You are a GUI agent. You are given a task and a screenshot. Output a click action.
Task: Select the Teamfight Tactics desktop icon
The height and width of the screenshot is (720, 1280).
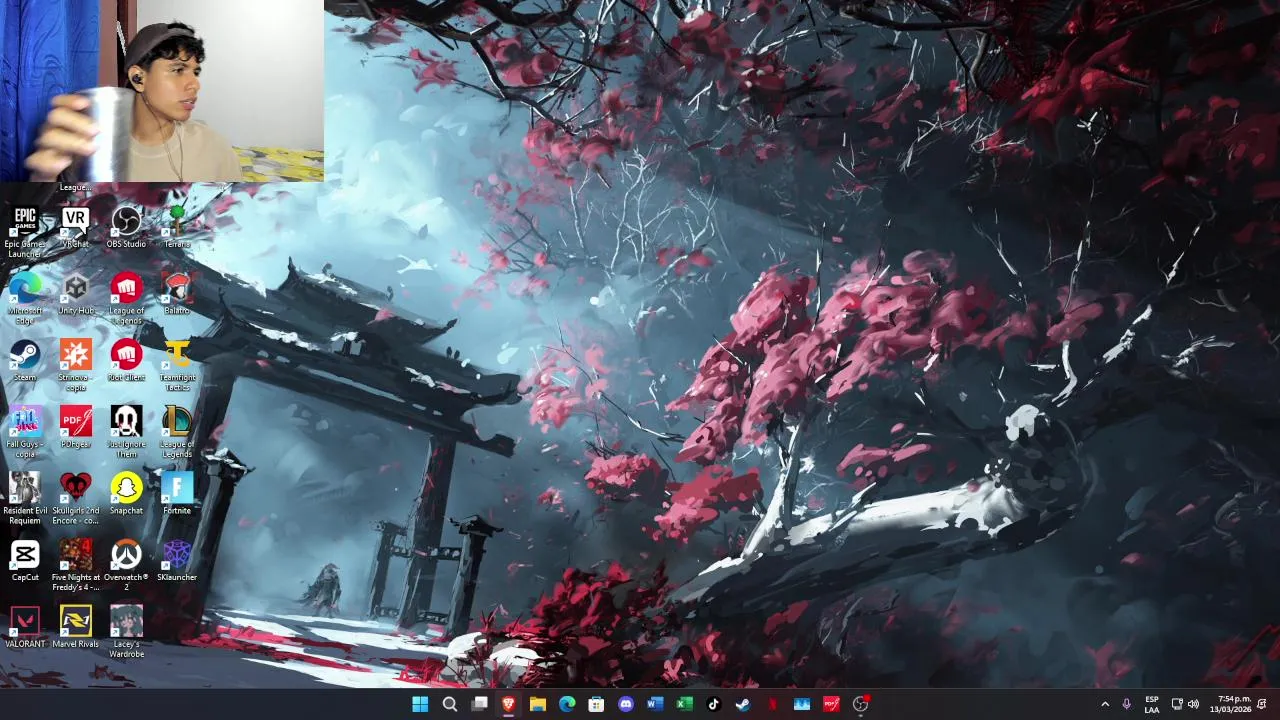point(177,365)
